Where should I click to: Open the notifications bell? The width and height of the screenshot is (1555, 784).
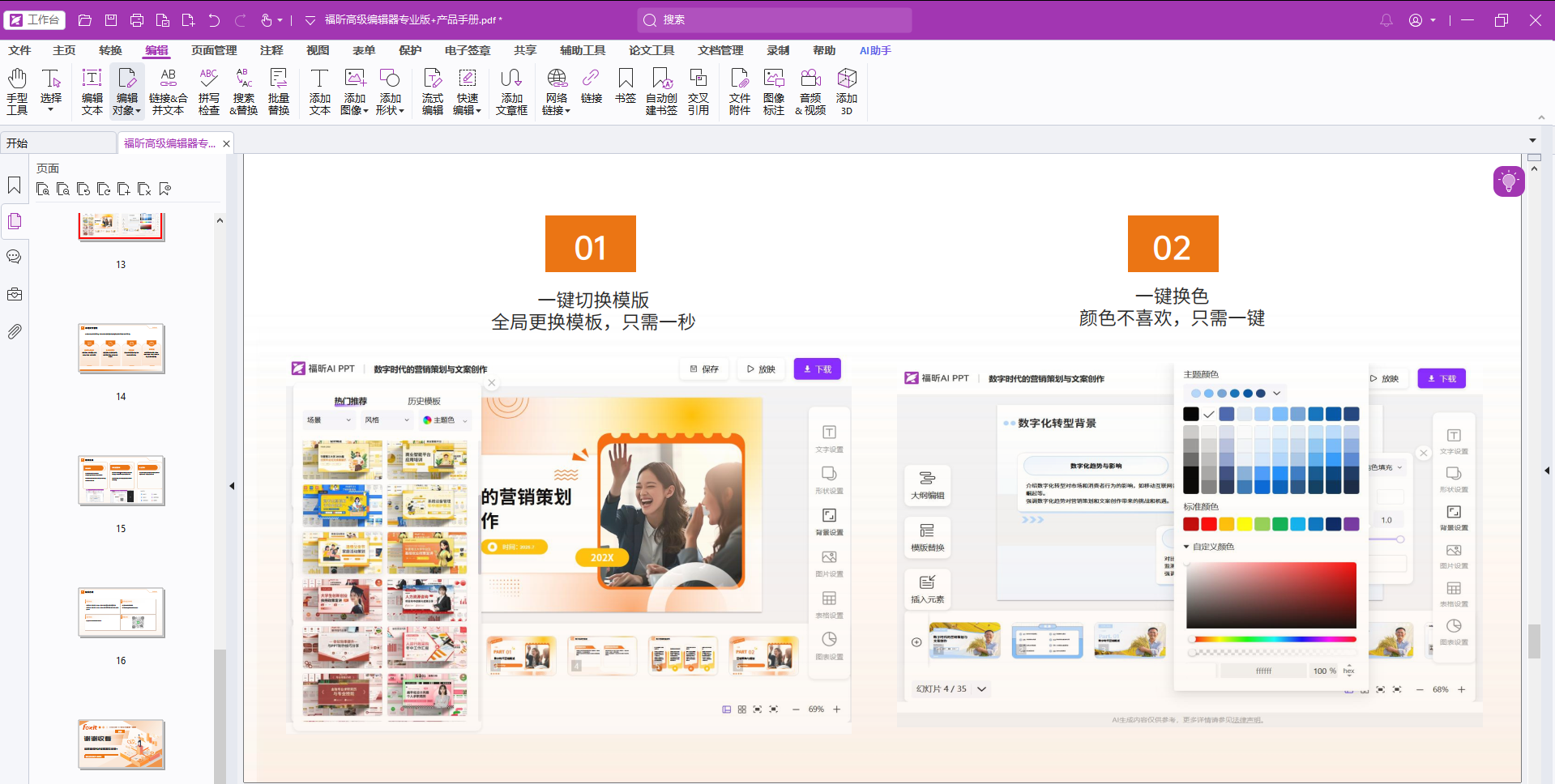(1386, 20)
